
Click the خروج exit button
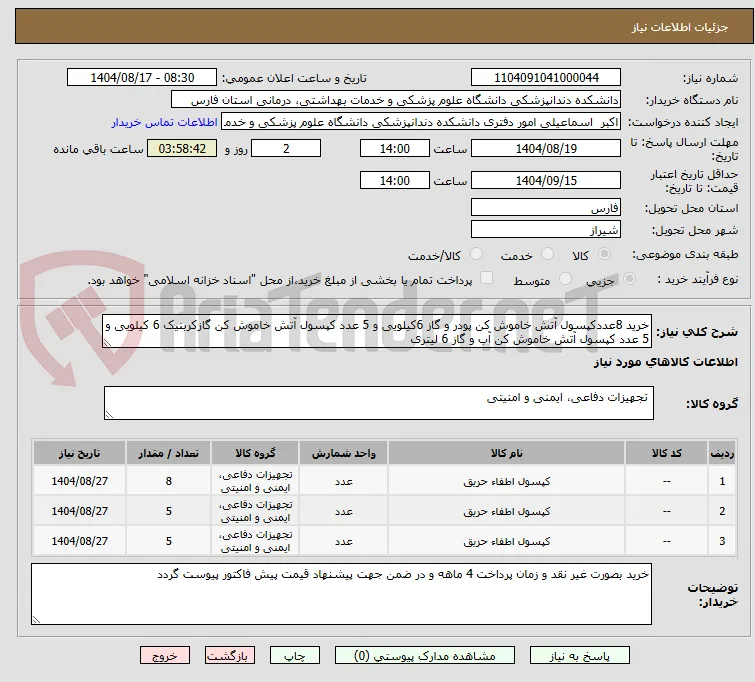165,656
